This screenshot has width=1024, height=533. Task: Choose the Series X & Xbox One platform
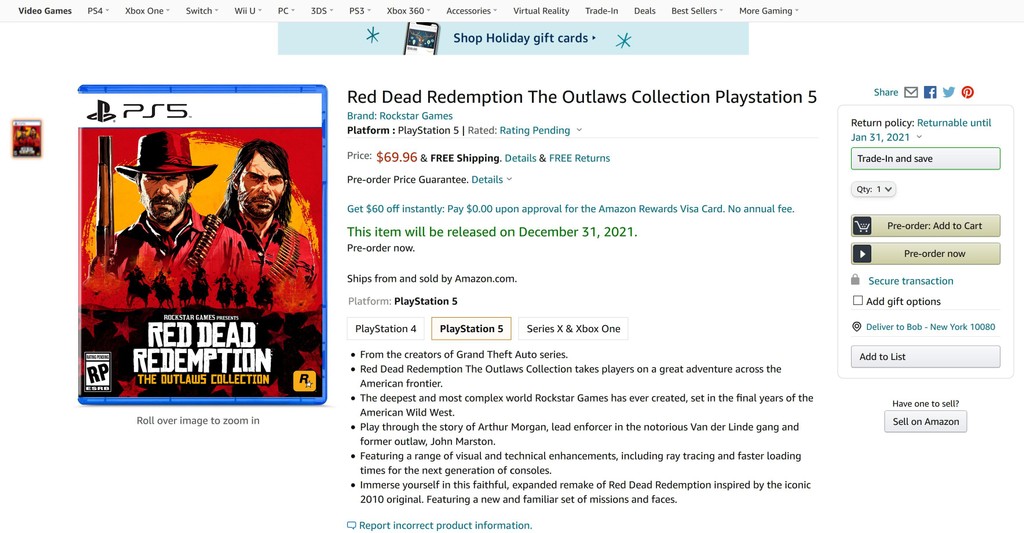point(573,329)
